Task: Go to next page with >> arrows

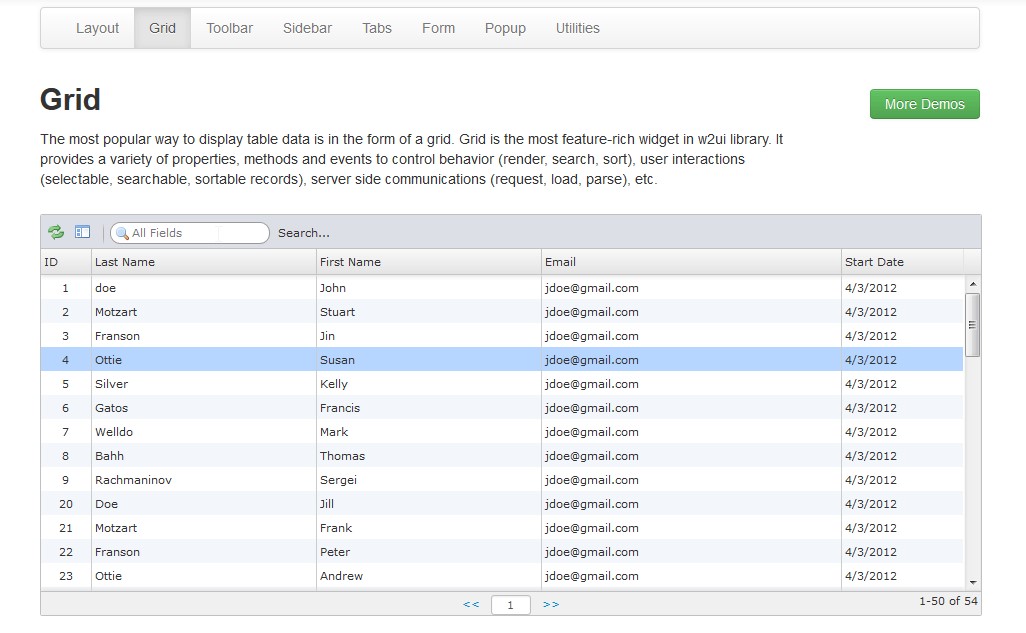Action: 550,604
